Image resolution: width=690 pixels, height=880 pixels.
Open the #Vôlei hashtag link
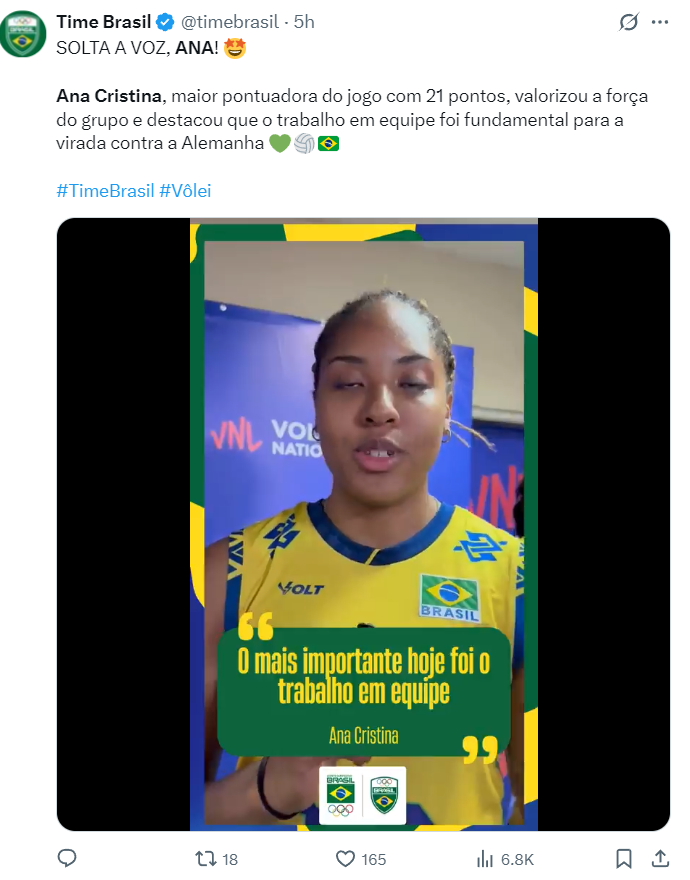point(185,191)
